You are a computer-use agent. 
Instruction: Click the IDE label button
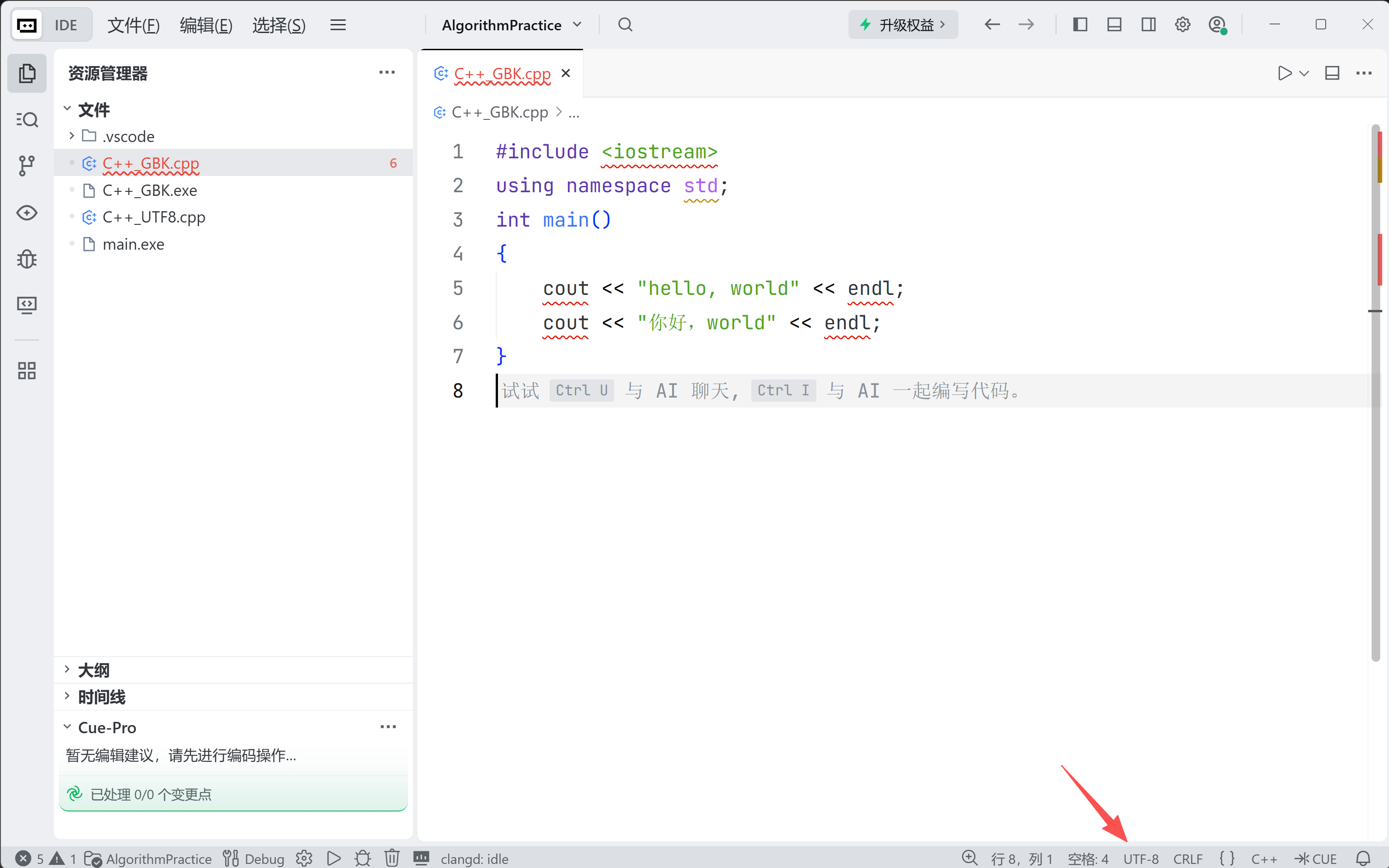66,25
